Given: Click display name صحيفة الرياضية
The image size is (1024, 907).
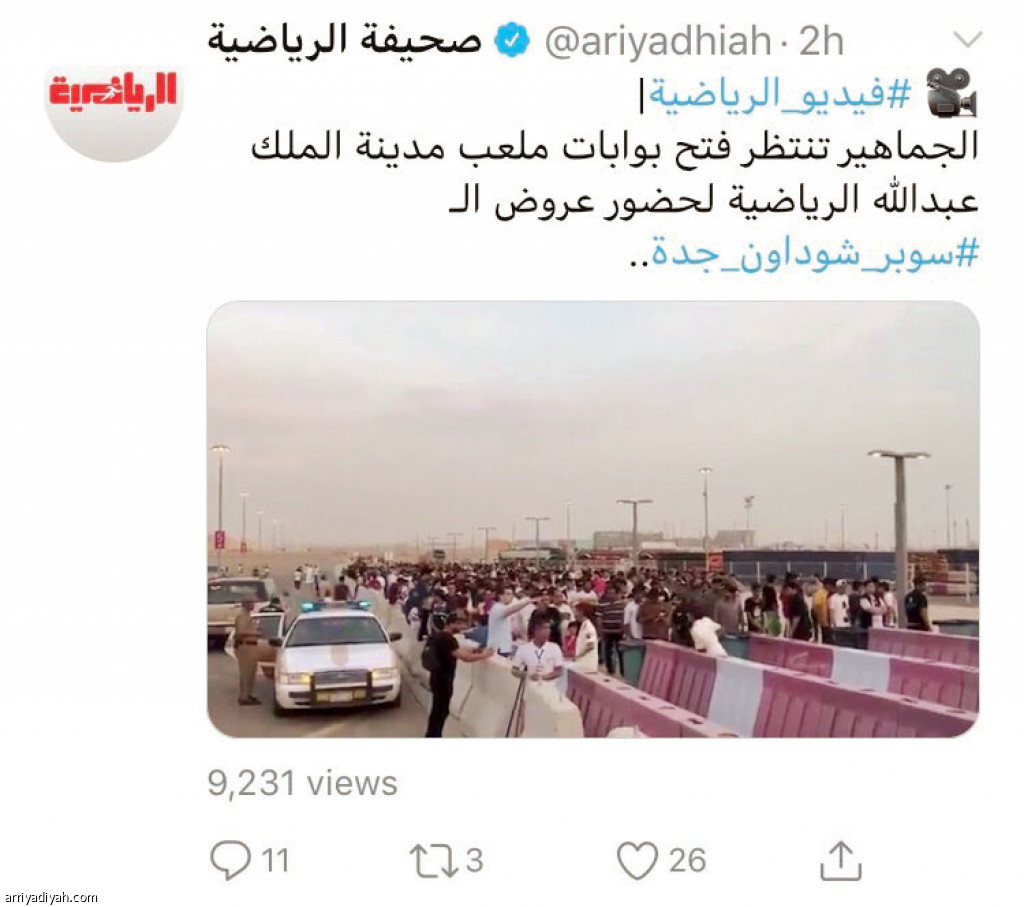Looking at the screenshot, I should click(x=345, y=40).
